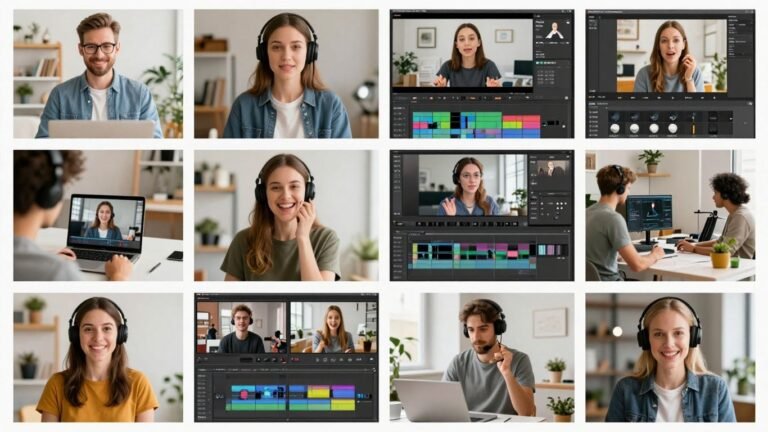Viewport: 768px width, 432px height.
Task: Select the woman in the olive green t-shirt
Action: (x=286, y=216)
